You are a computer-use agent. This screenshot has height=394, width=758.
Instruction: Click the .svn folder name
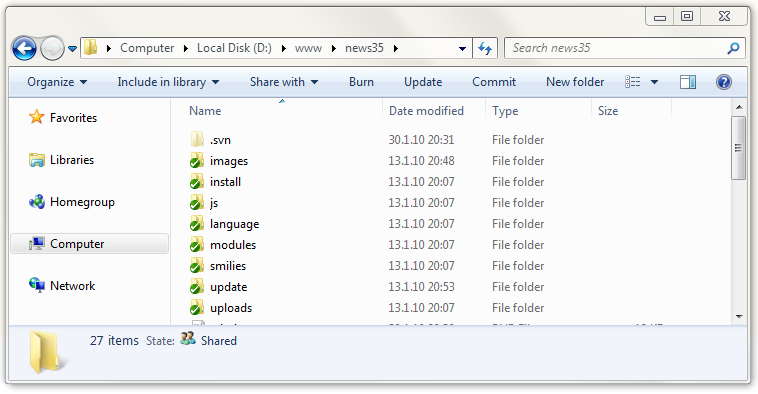point(220,140)
